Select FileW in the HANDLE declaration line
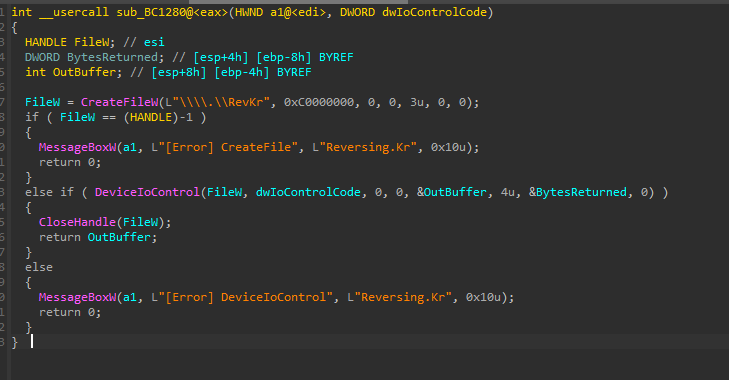The image size is (729, 380). click(92, 42)
